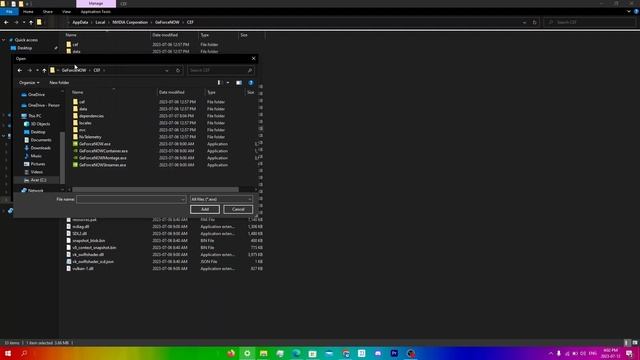This screenshot has width=640, height=360.
Task: Open recent locations dropdown in dialog
Action: pyautogui.click(x=37, y=70)
